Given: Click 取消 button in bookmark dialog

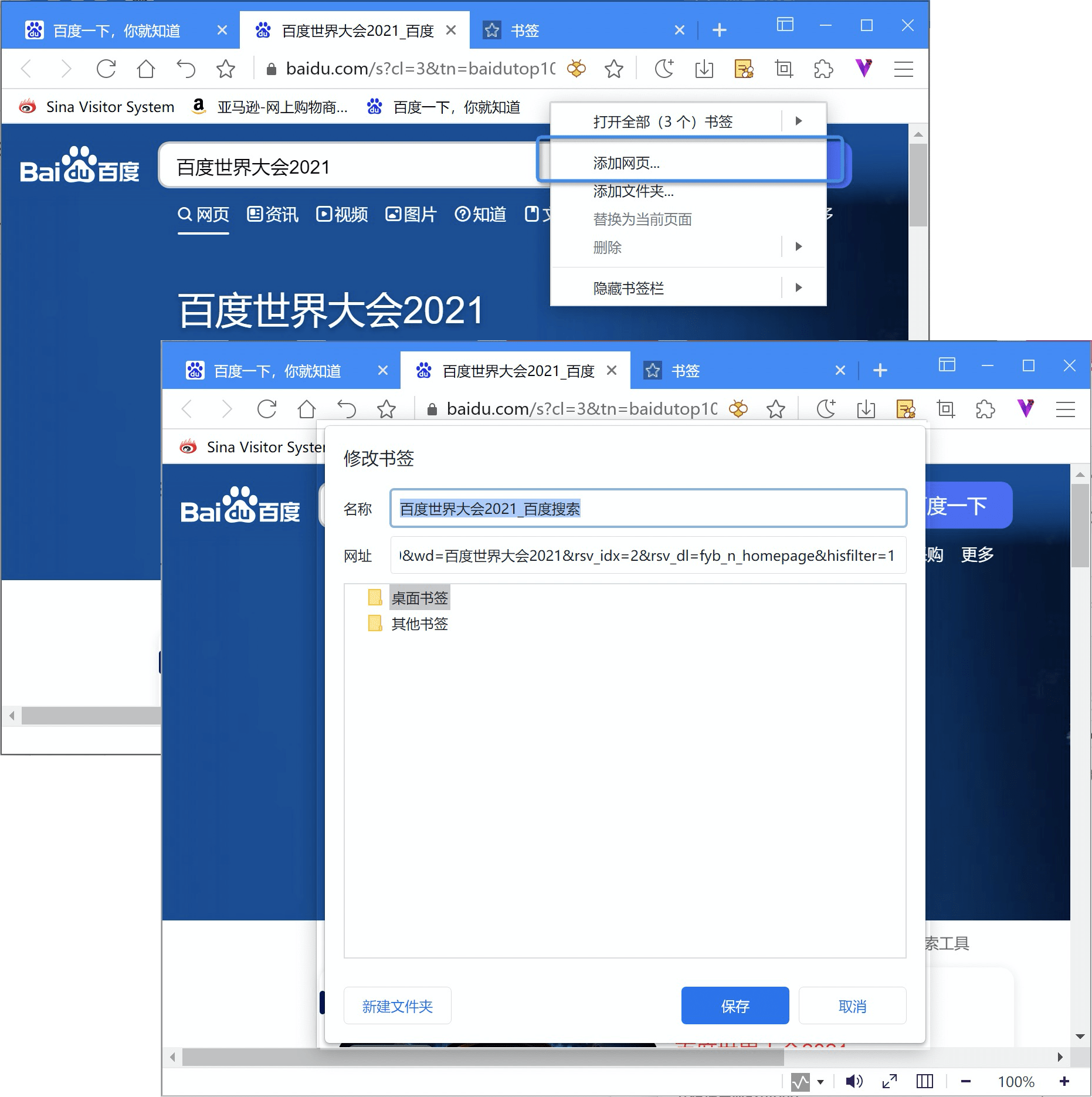Looking at the screenshot, I should click(x=852, y=1005).
